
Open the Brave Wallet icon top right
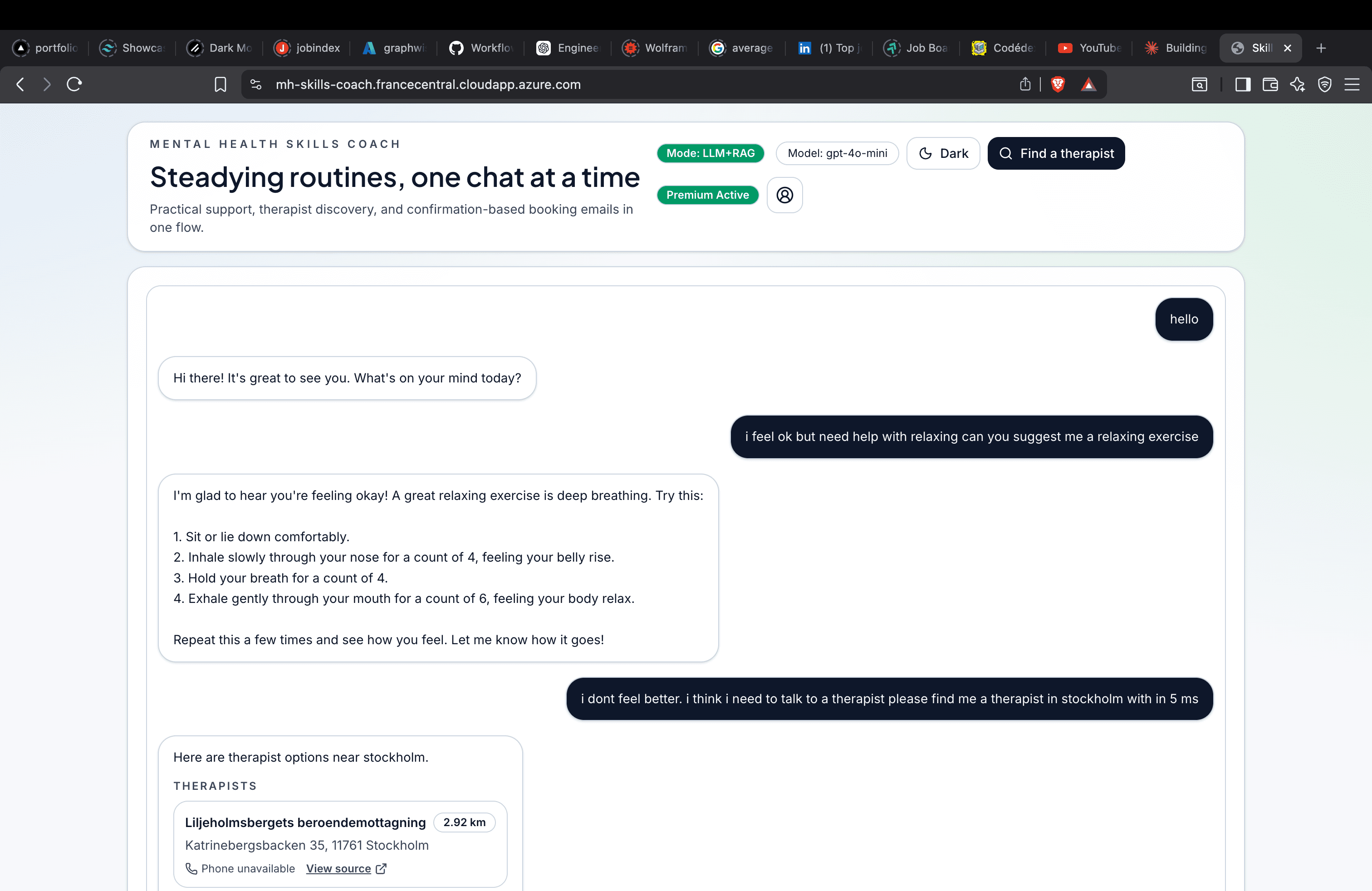point(1270,84)
